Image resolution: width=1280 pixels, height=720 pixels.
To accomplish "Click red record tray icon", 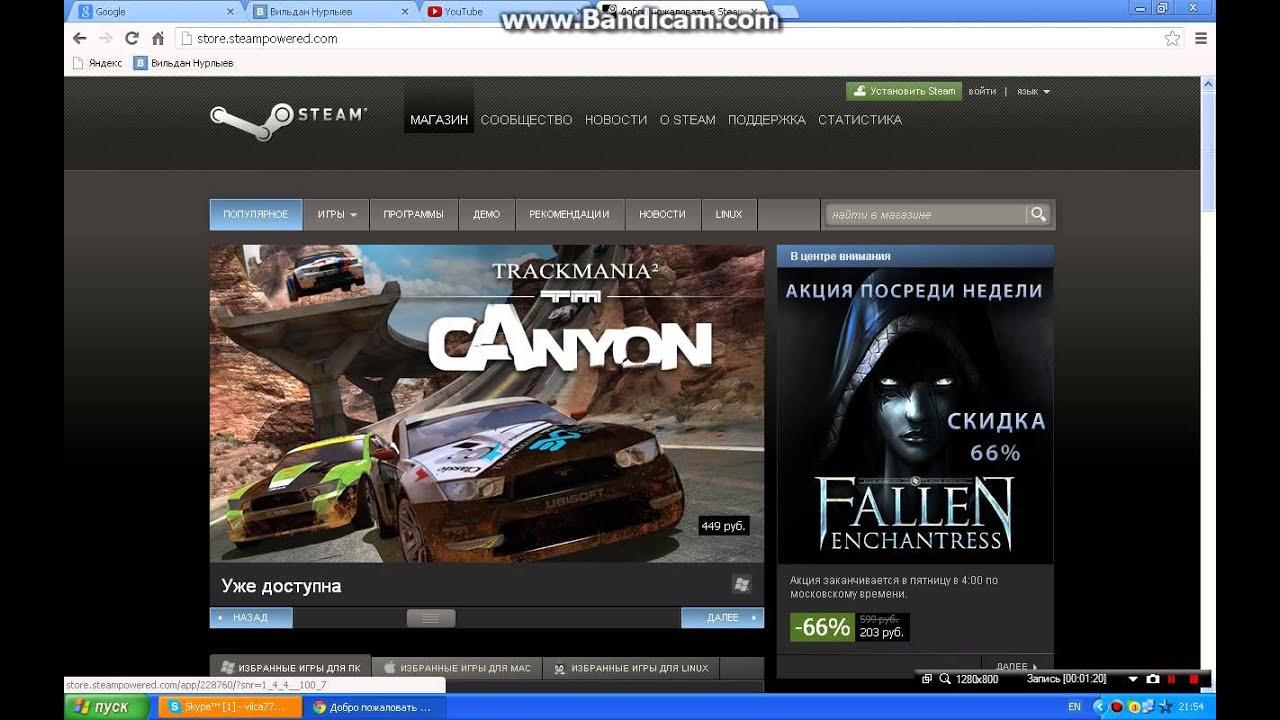I will click(1117, 706).
